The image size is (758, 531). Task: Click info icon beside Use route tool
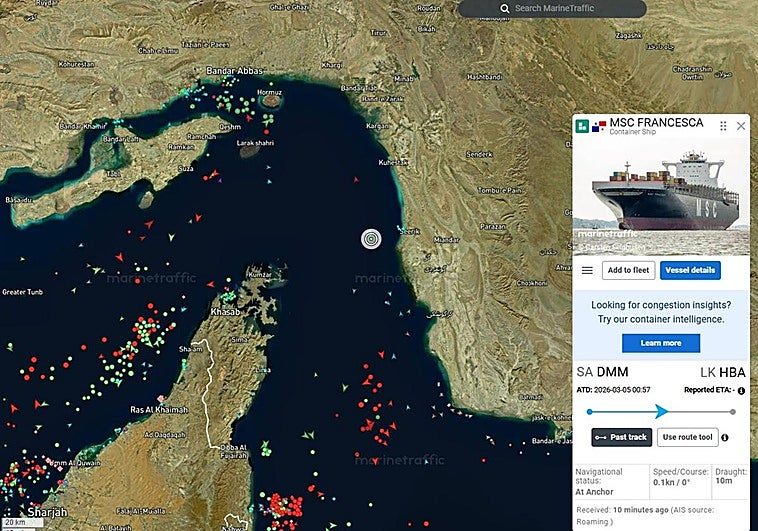pos(725,438)
